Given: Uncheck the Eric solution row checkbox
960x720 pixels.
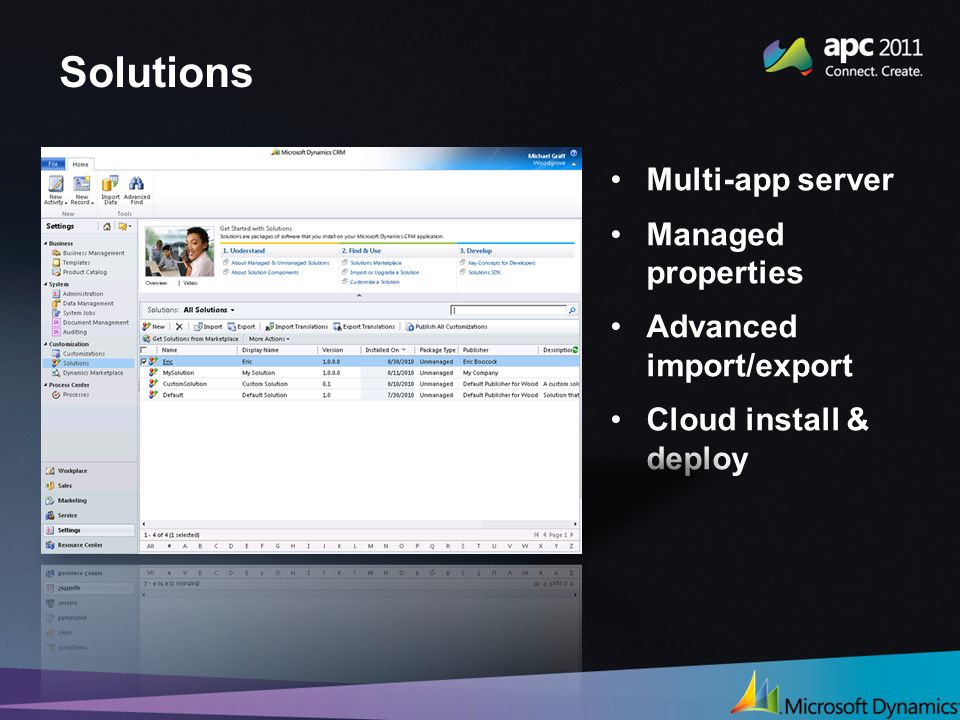Looking at the screenshot, I should pyautogui.click(x=144, y=362).
